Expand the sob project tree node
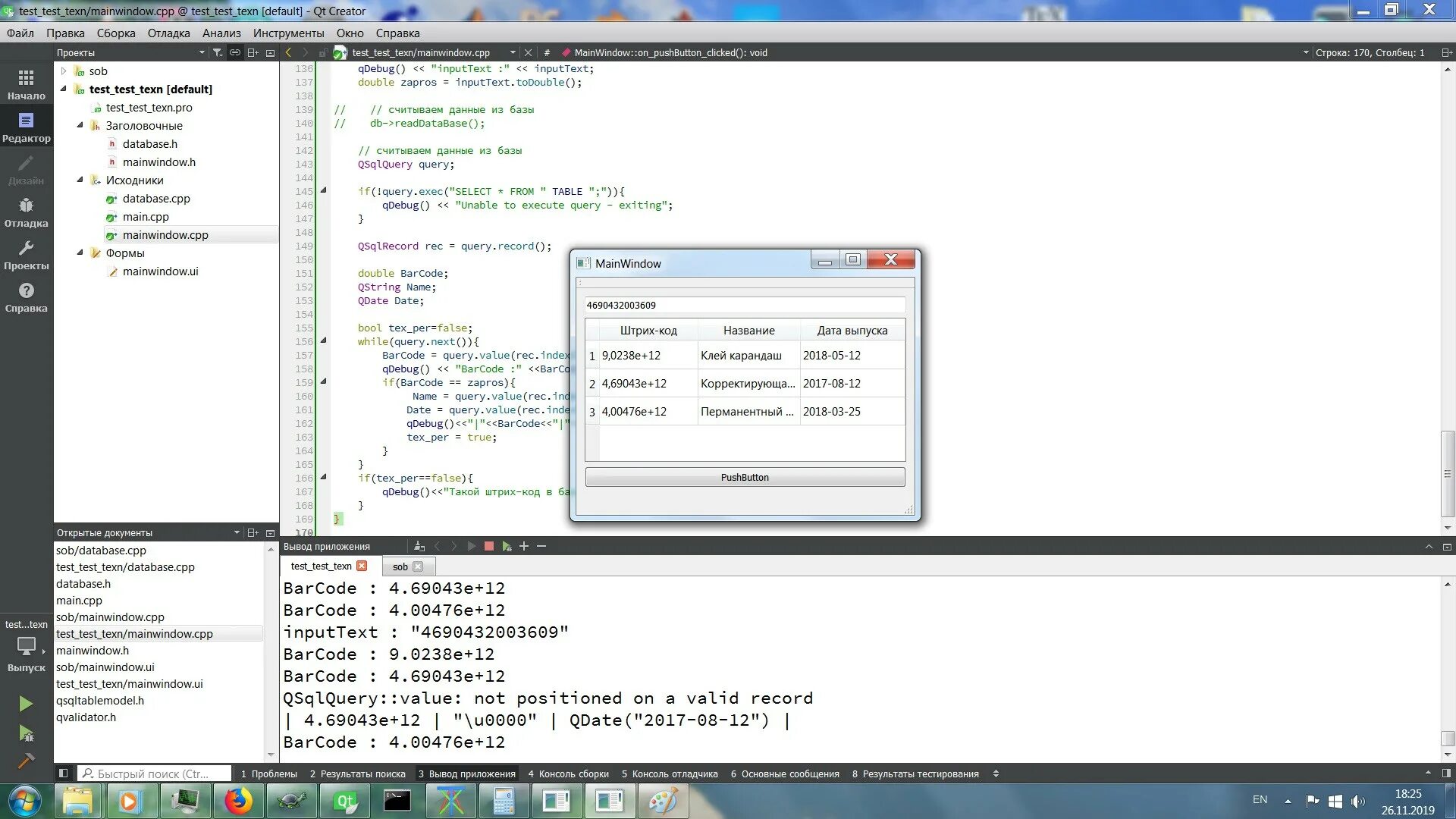The width and height of the screenshot is (1456, 819). [x=64, y=71]
